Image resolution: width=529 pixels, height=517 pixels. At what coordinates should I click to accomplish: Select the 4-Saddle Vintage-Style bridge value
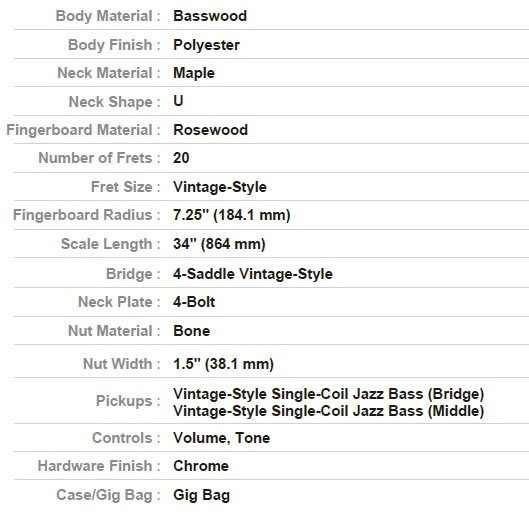click(x=253, y=274)
